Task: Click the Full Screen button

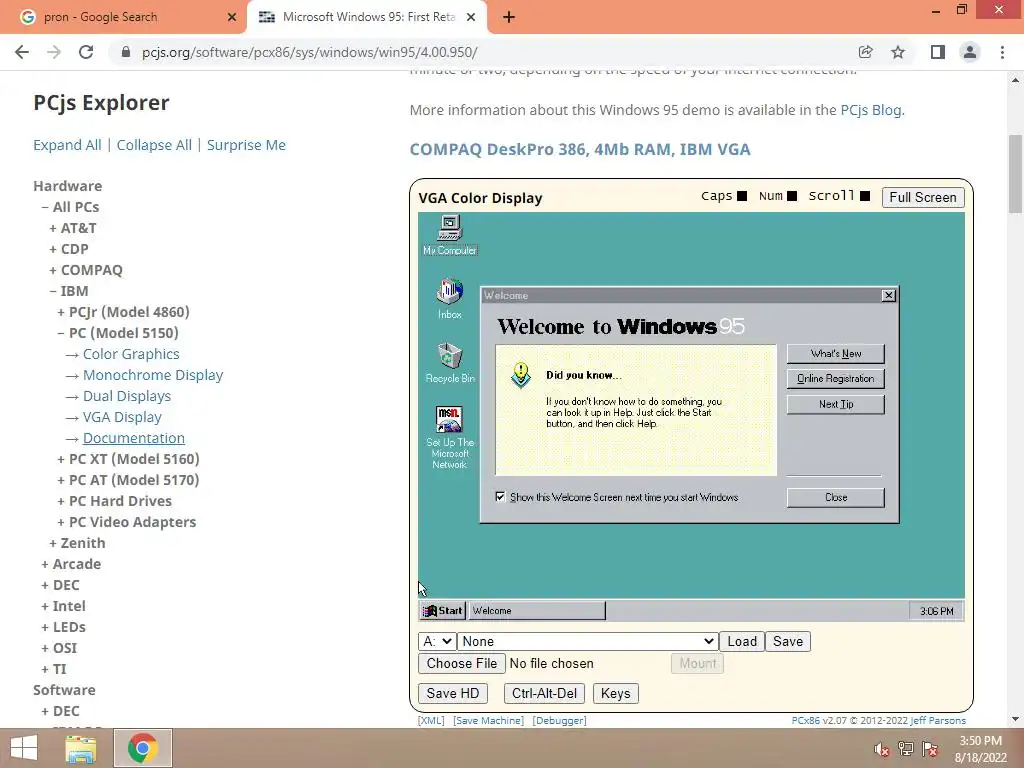Action: coord(923,197)
